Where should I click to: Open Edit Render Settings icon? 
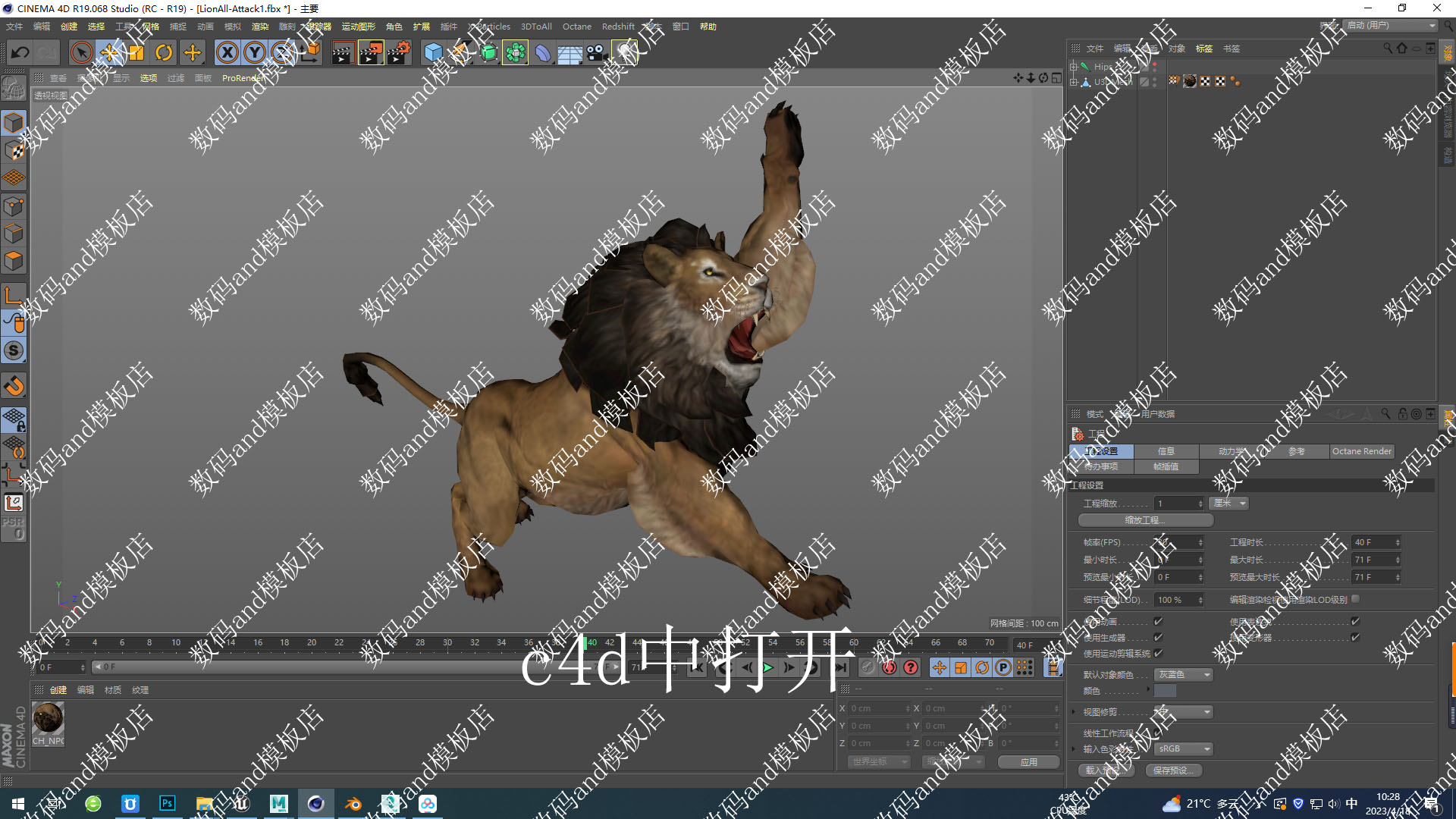tap(399, 52)
